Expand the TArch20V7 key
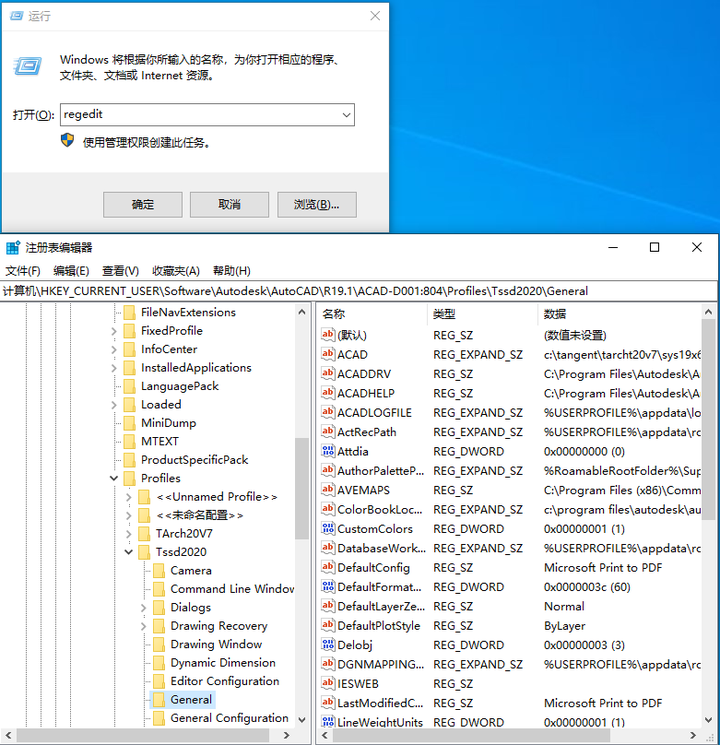Image resolution: width=720 pixels, height=745 pixels. [129, 534]
